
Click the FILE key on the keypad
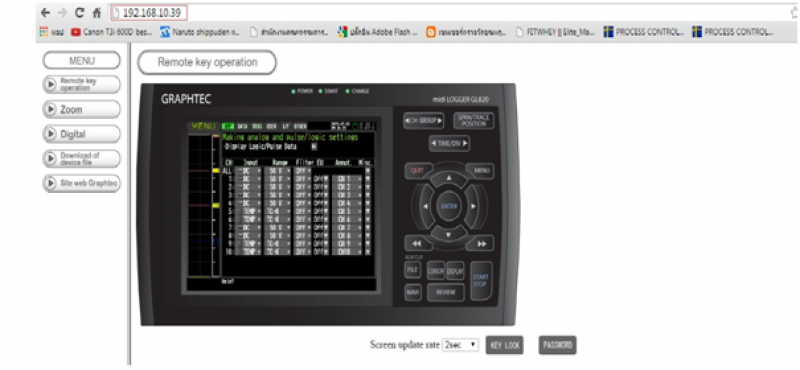click(413, 270)
